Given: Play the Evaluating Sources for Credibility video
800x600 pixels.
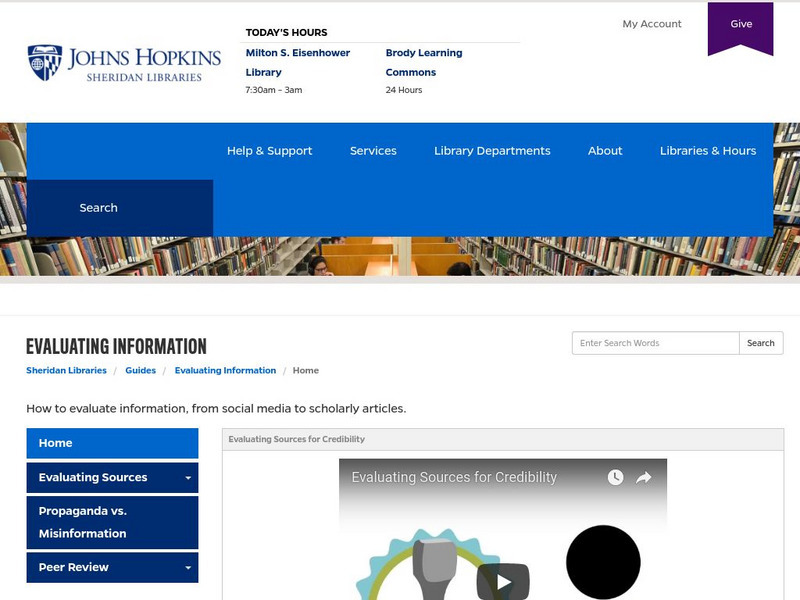Looking at the screenshot, I should [x=503, y=581].
